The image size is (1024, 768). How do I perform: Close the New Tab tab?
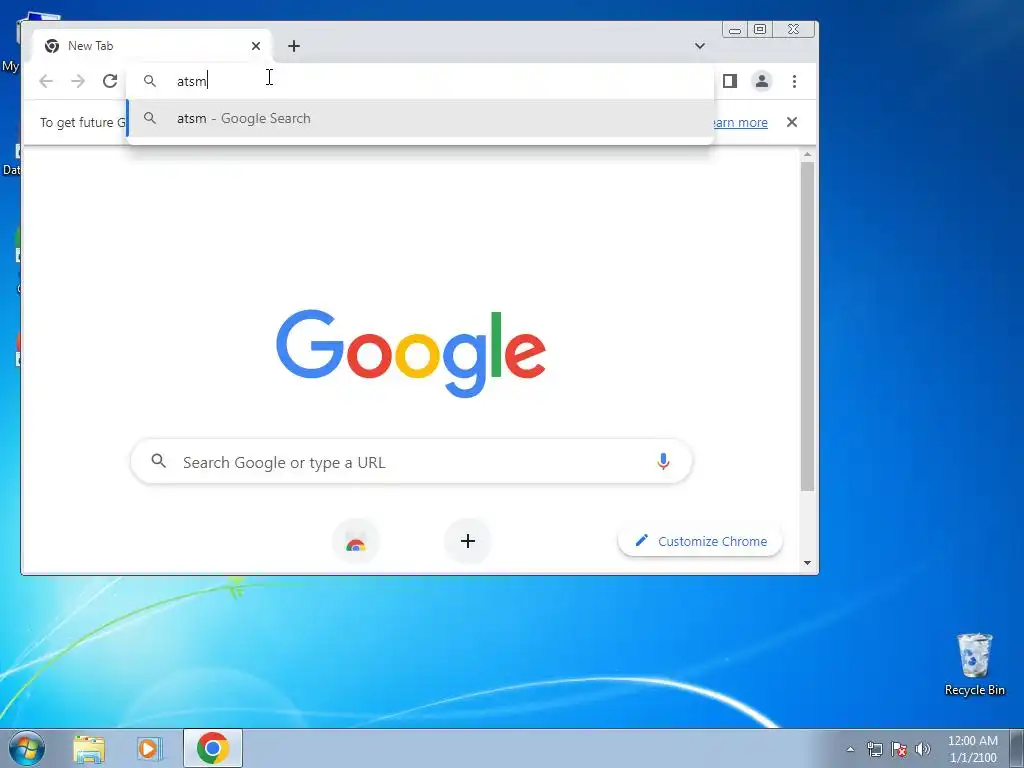(256, 46)
